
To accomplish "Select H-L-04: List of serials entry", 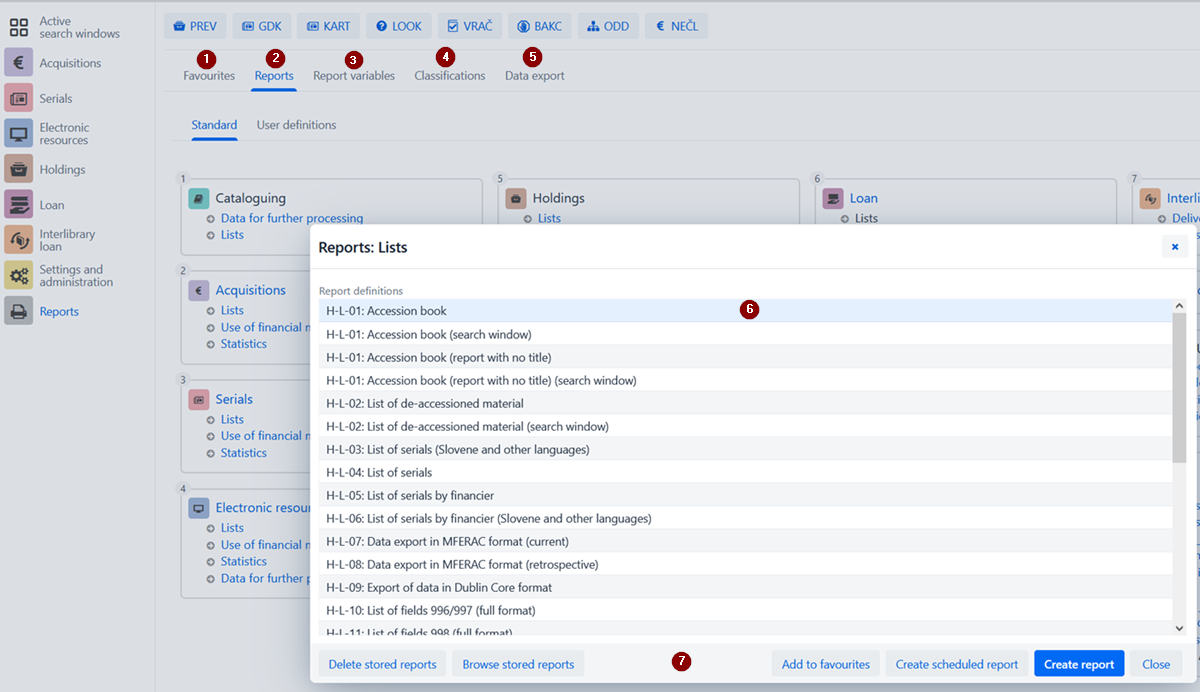I will [379, 472].
